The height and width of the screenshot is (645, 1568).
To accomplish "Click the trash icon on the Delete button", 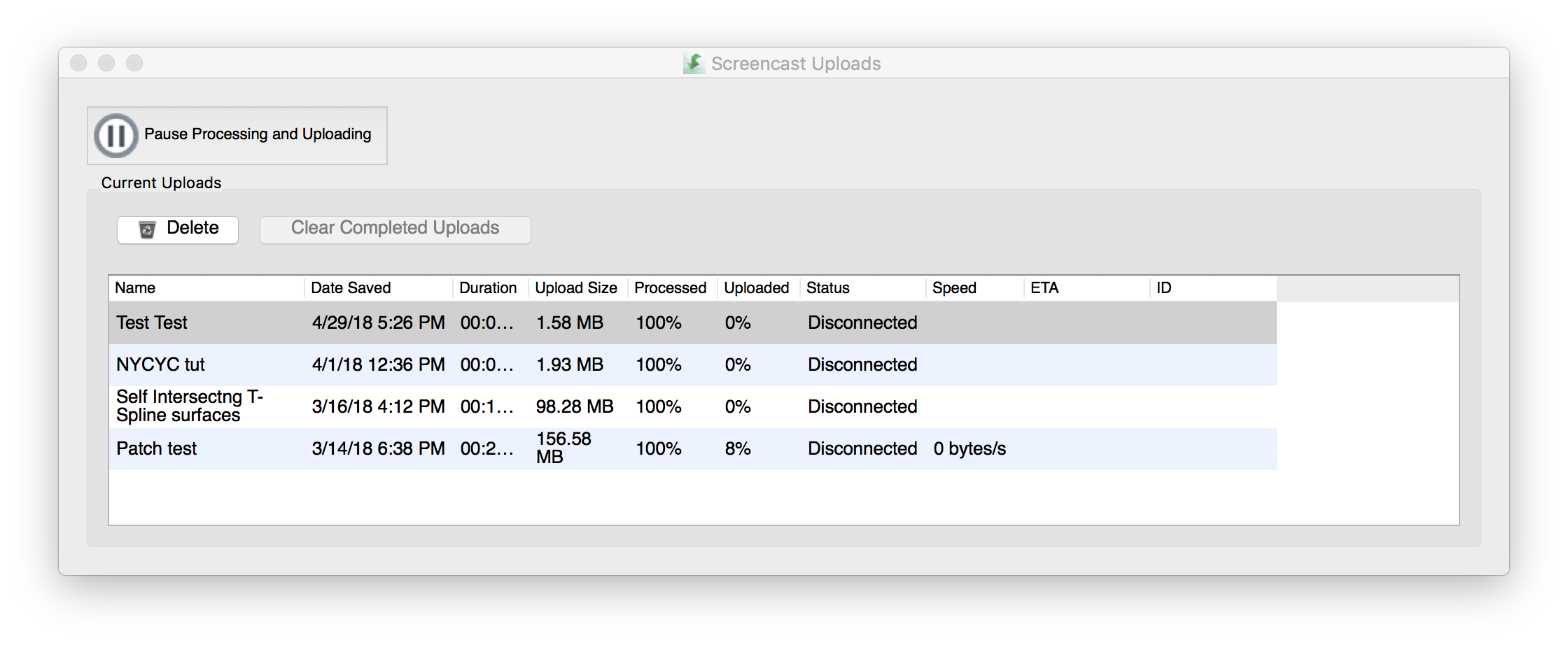I will (146, 229).
